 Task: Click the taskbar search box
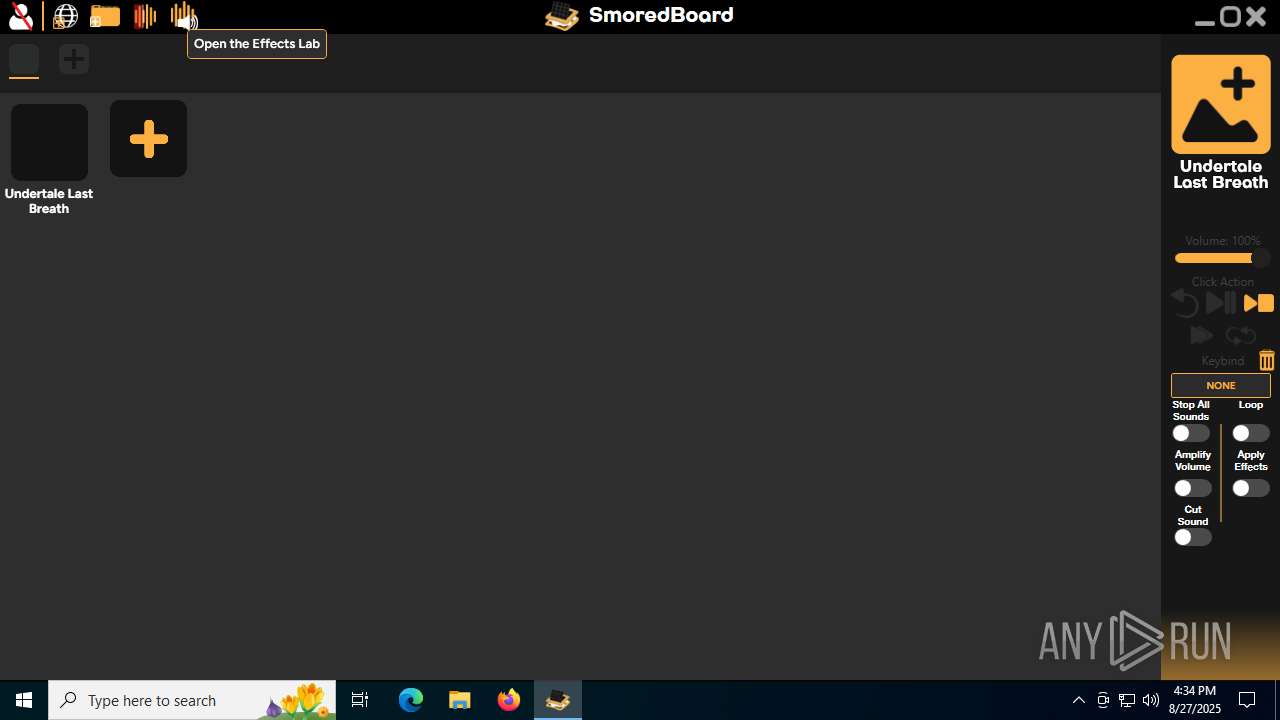[x=192, y=700]
